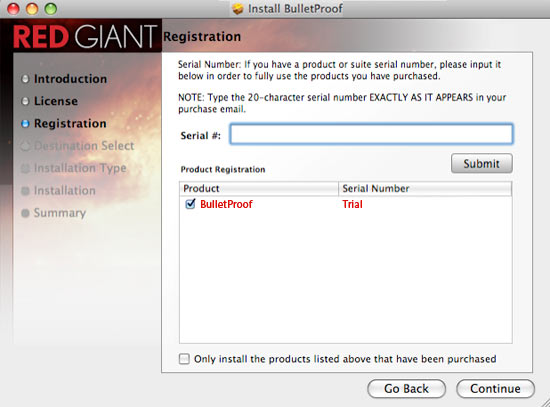Enable only install purchased products checkbox
The image size is (550, 407).
[184, 359]
